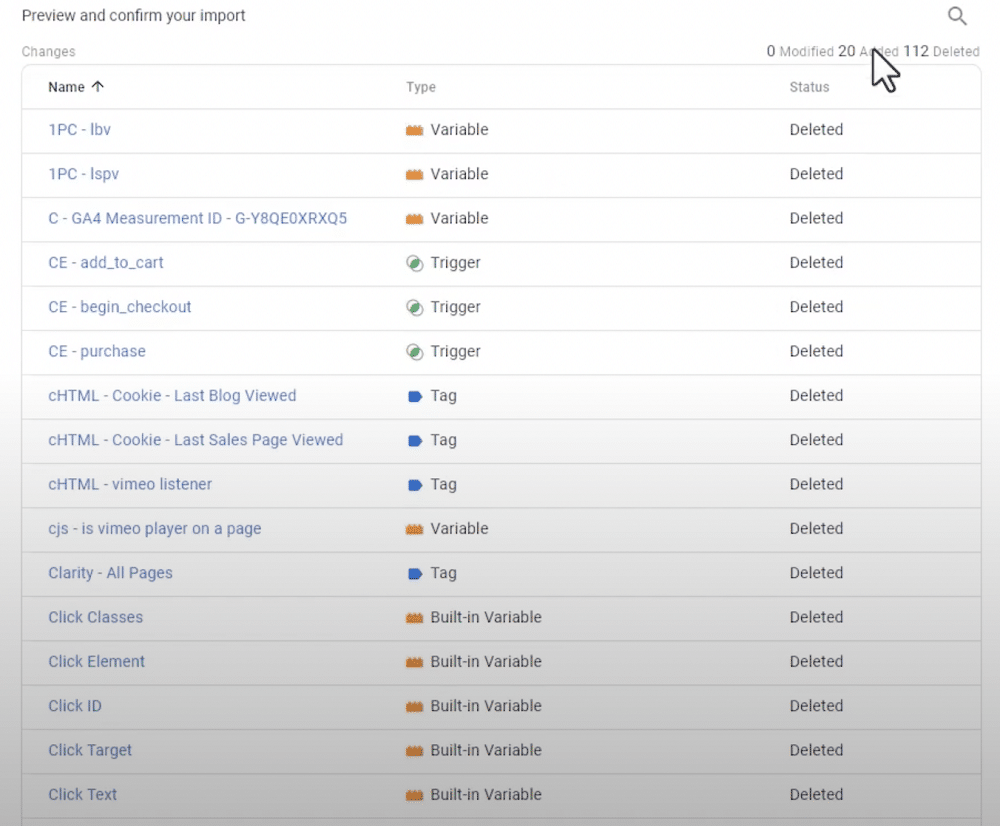Click the Variable icon beside 1PC - lbv
Screen dimensions: 1000x826
414,130
